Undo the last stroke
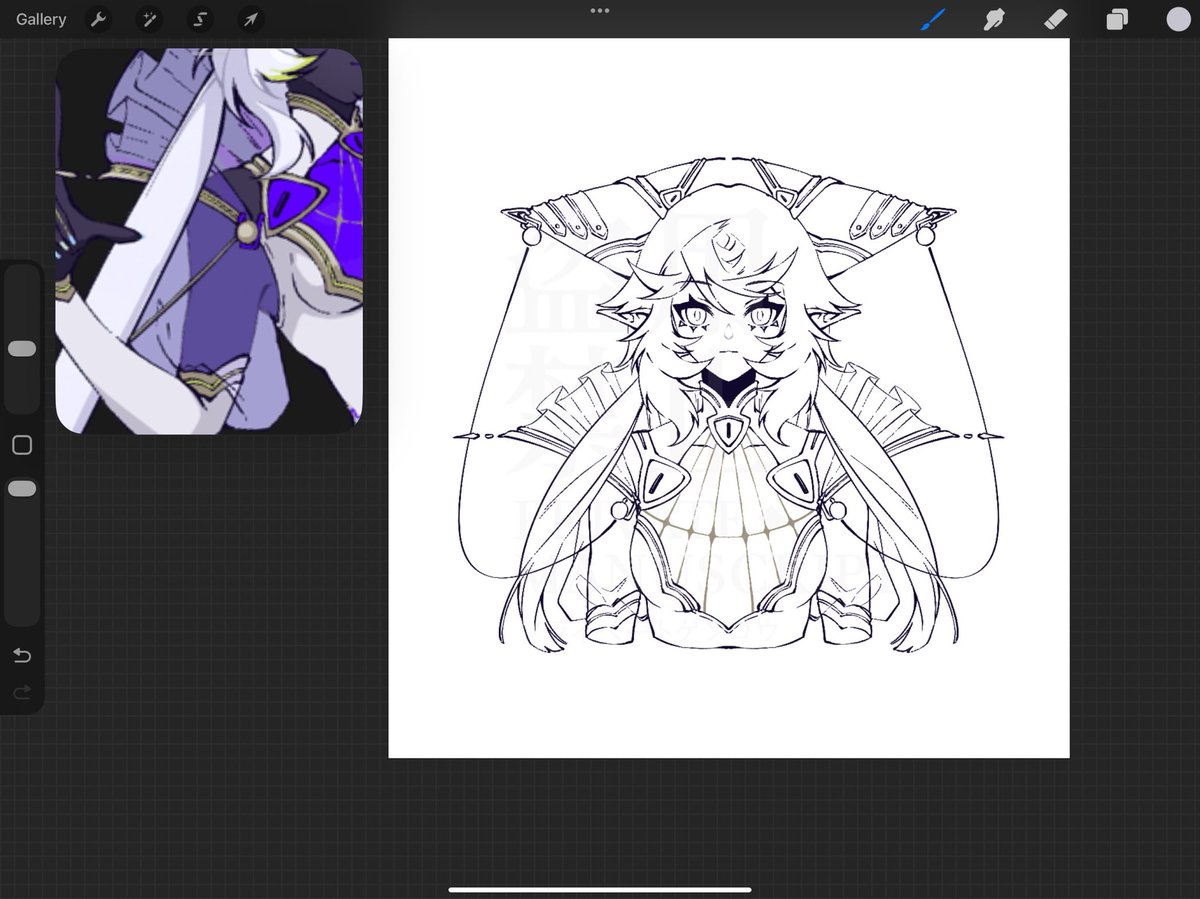The image size is (1200, 899). [22, 655]
